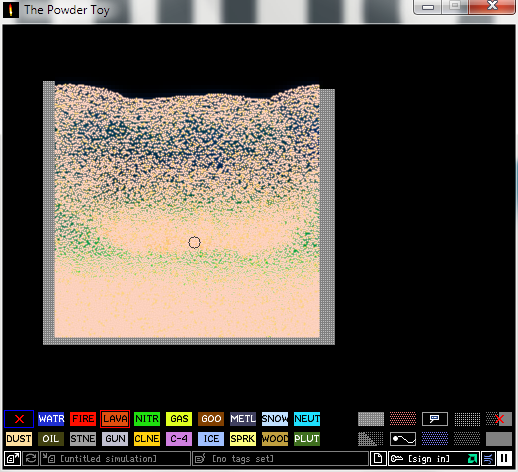Select the WATR water element
The width and height of the screenshot is (518, 472).
[51, 419]
